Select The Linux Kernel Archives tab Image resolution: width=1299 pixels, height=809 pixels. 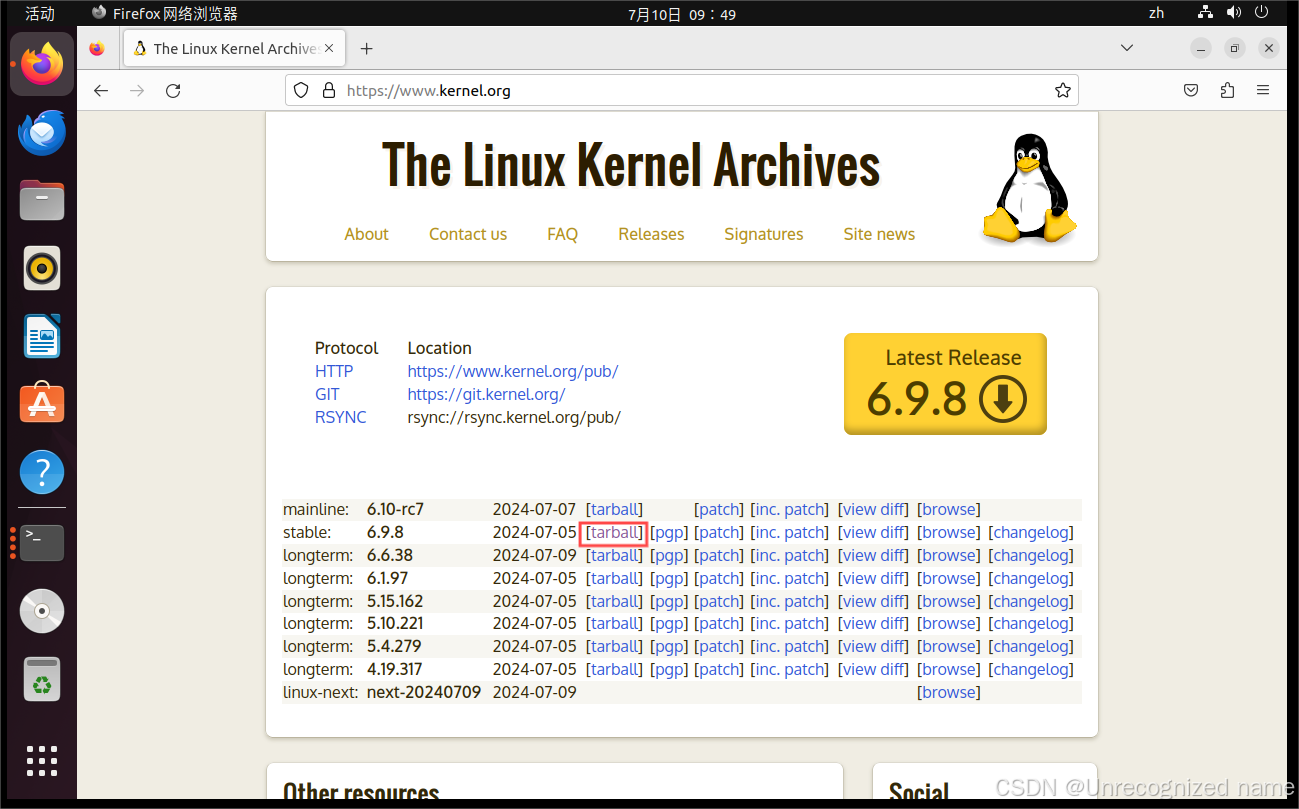tap(234, 48)
